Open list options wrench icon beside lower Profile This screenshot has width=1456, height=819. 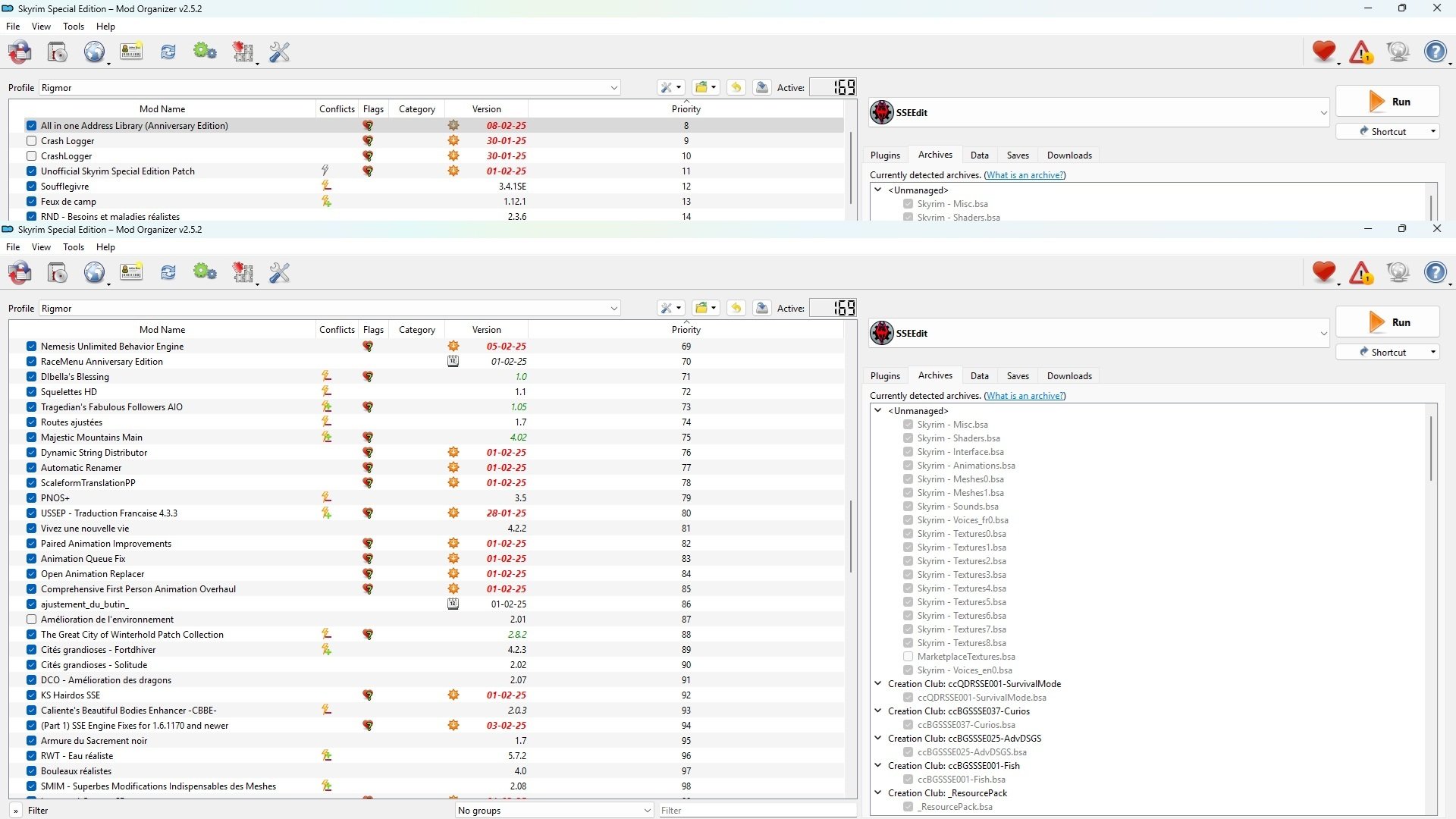(x=670, y=308)
